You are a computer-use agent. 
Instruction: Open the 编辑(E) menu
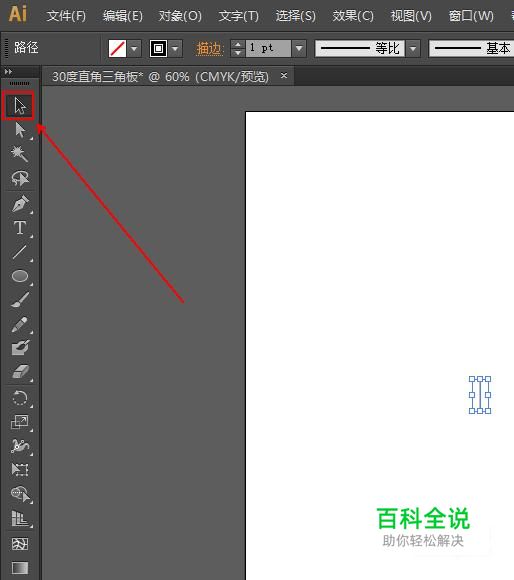pos(122,16)
